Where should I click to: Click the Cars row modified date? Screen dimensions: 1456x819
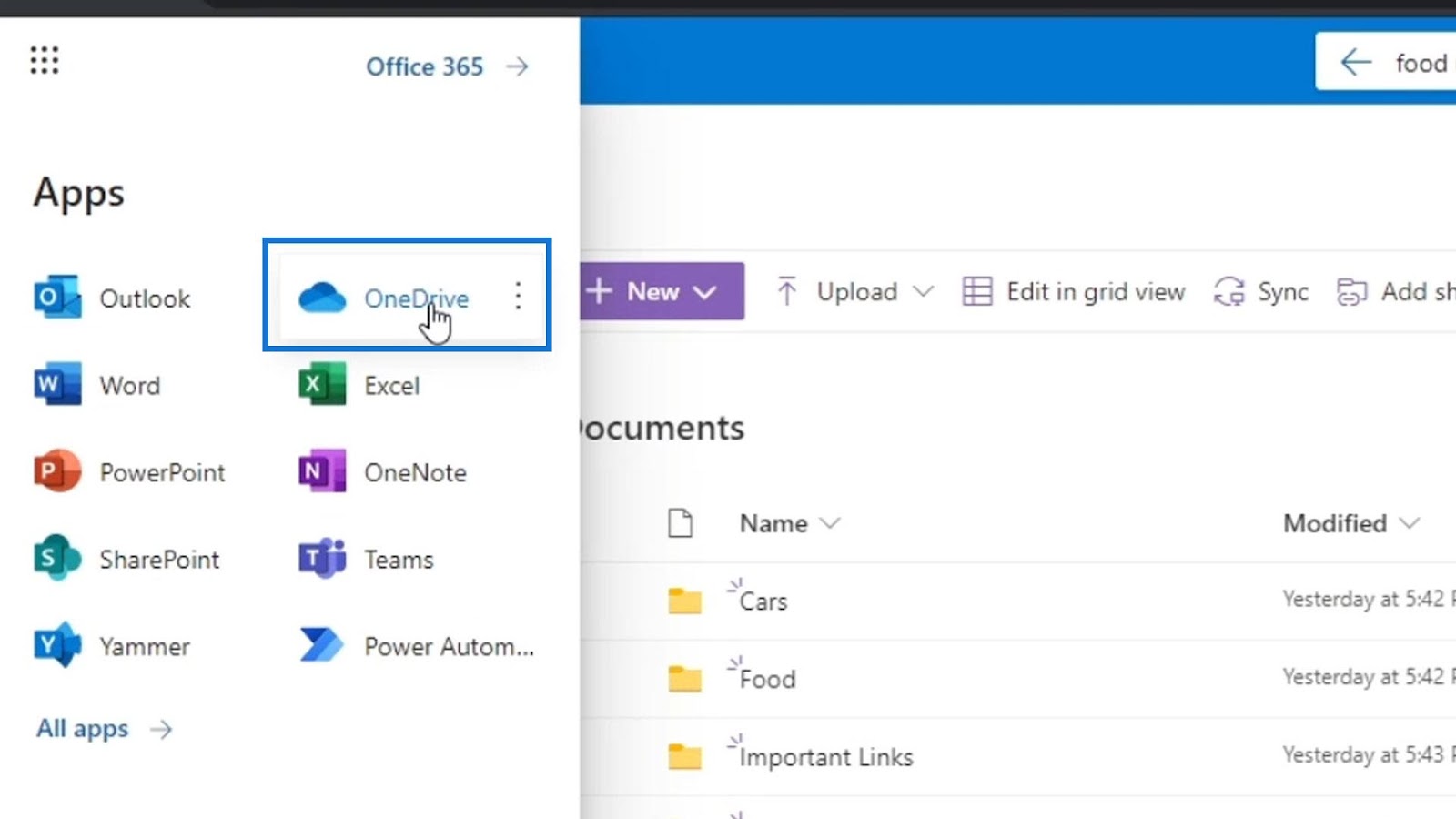[1369, 599]
